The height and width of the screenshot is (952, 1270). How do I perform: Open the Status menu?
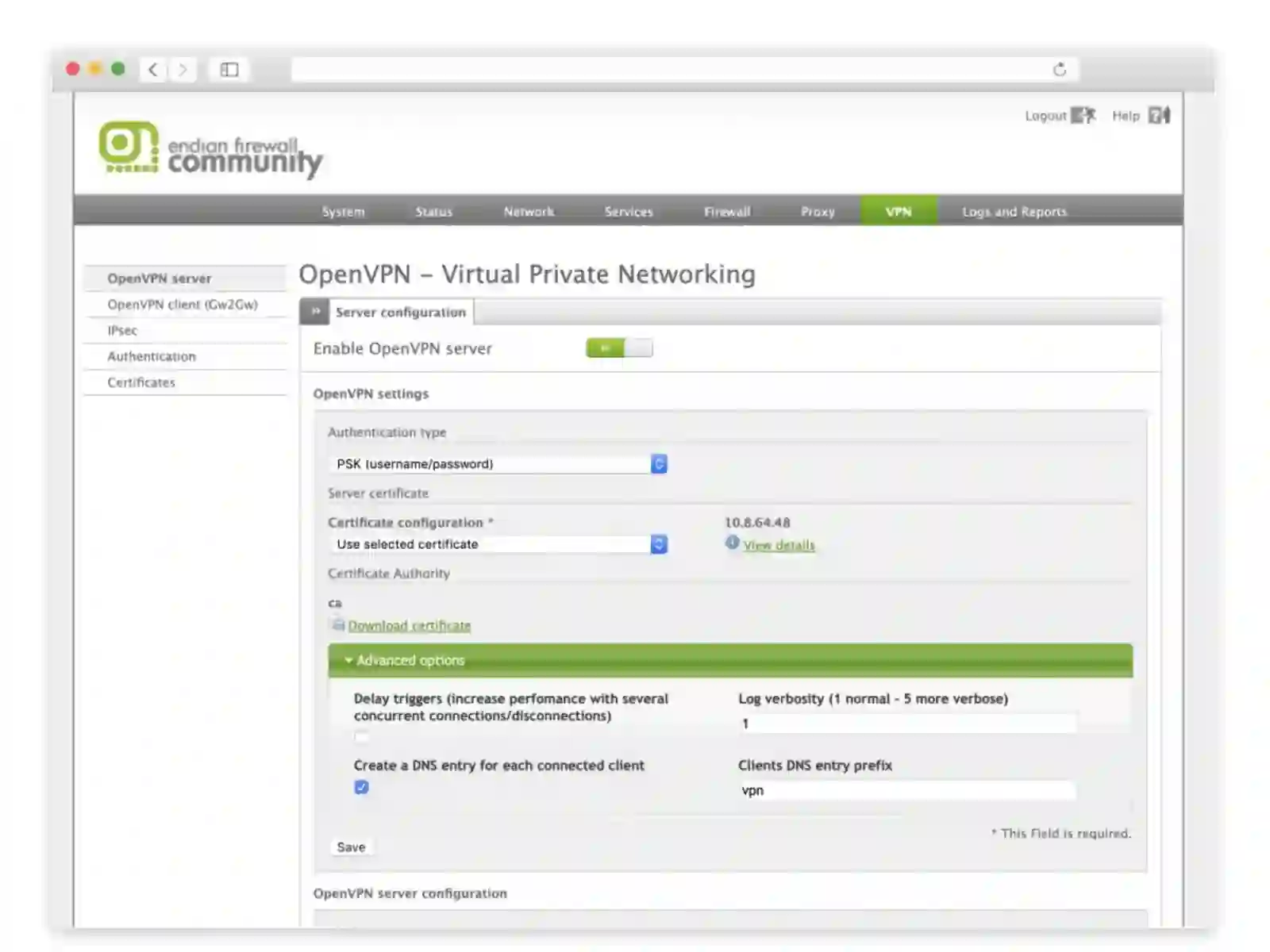[433, 212]
